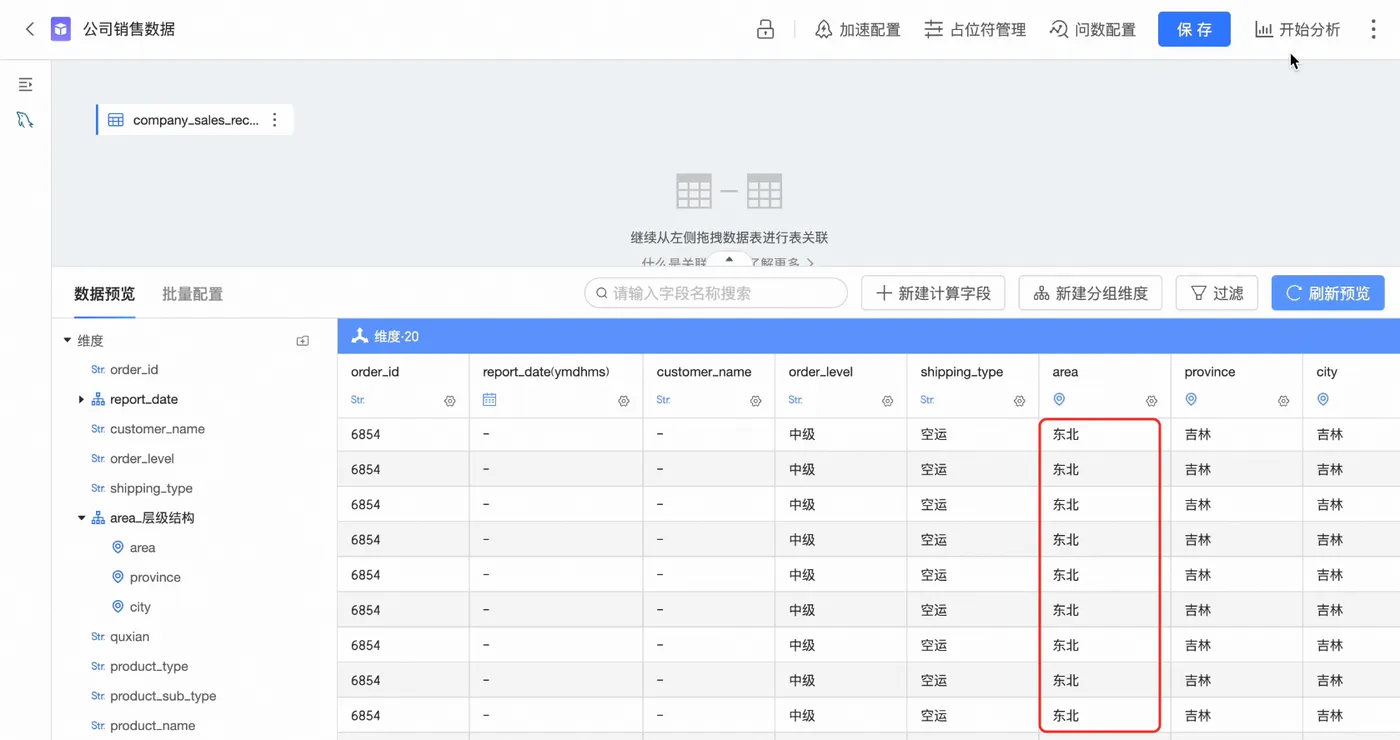This screenshot has width=1400, height=740.
Task: Click the blue 保存 save button
Action: 1194,29
